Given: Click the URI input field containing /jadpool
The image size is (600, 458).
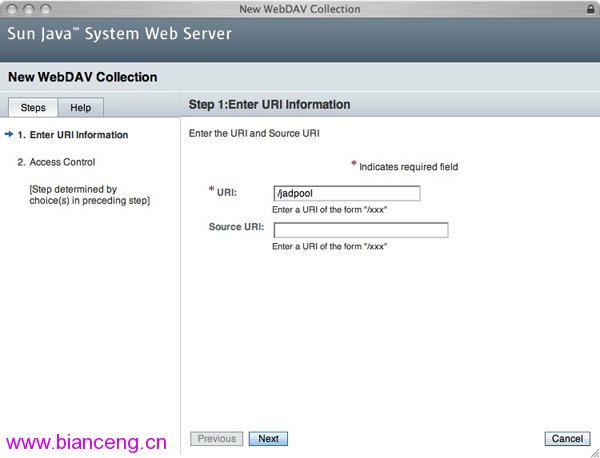Looking at the screenshot, I should 347,193.
